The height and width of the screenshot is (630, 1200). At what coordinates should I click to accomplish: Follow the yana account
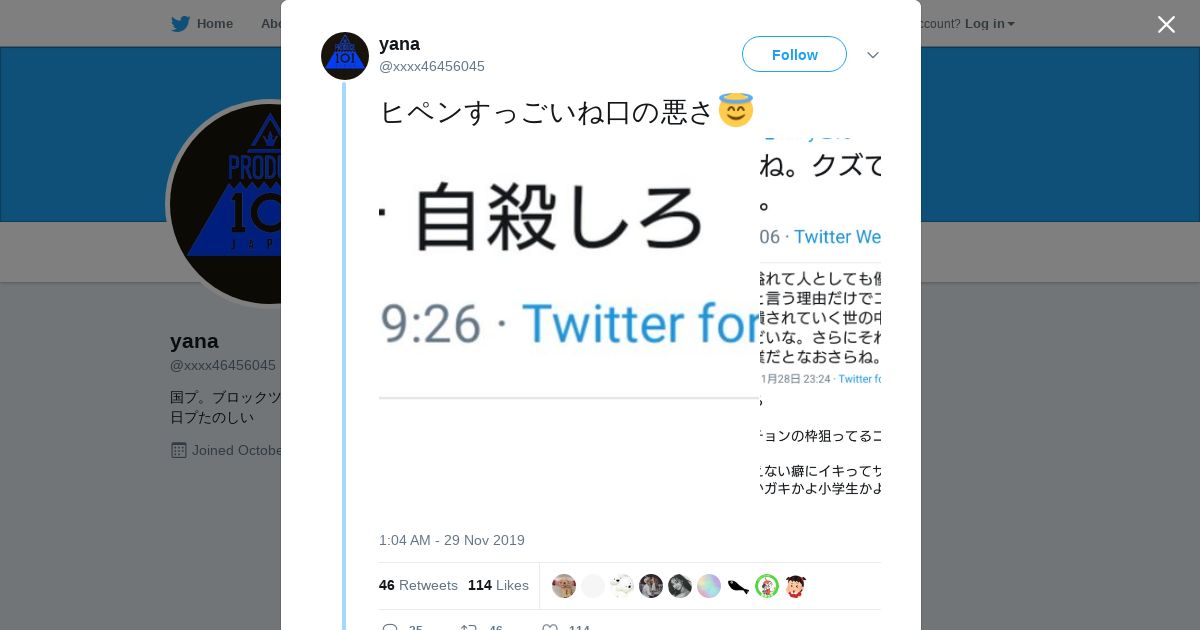tap(794, 54)
